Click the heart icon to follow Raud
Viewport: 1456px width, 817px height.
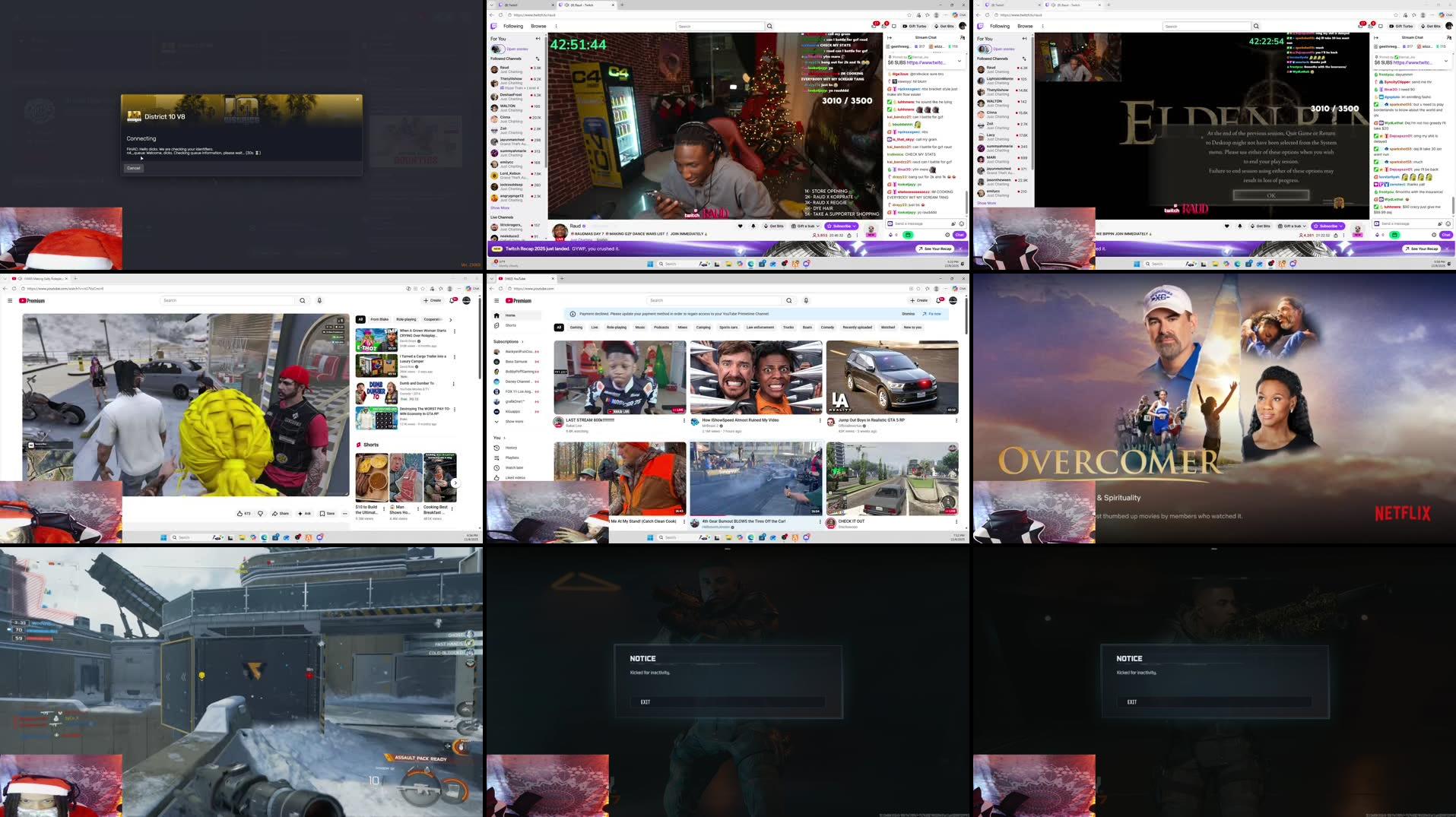741,226
